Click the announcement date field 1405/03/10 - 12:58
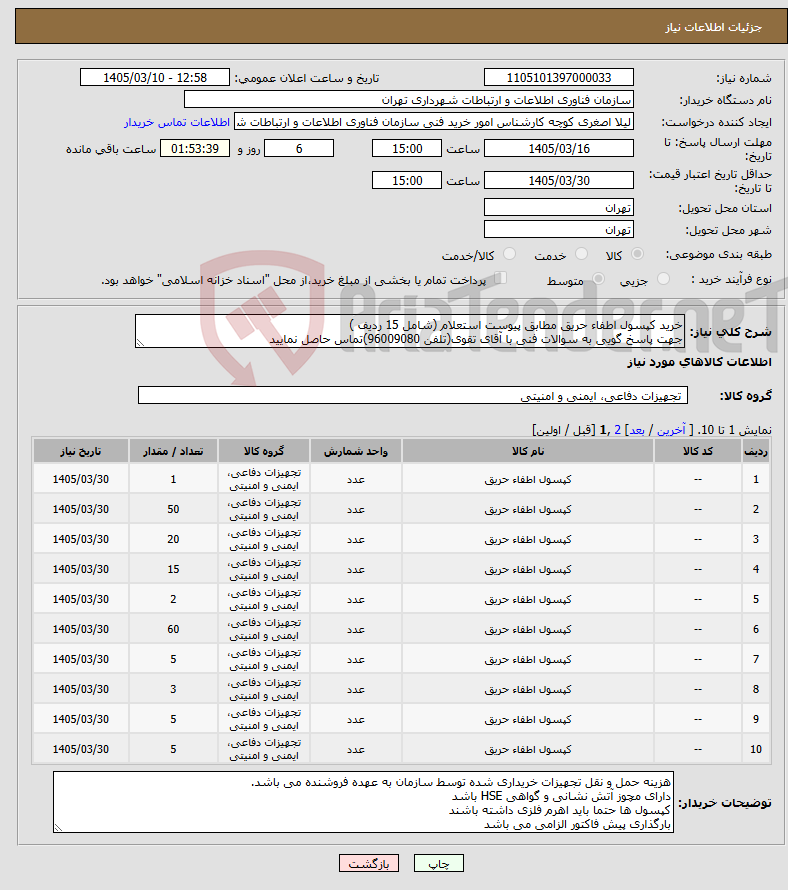The image size is (788, 890). click(x=155, y=77)
